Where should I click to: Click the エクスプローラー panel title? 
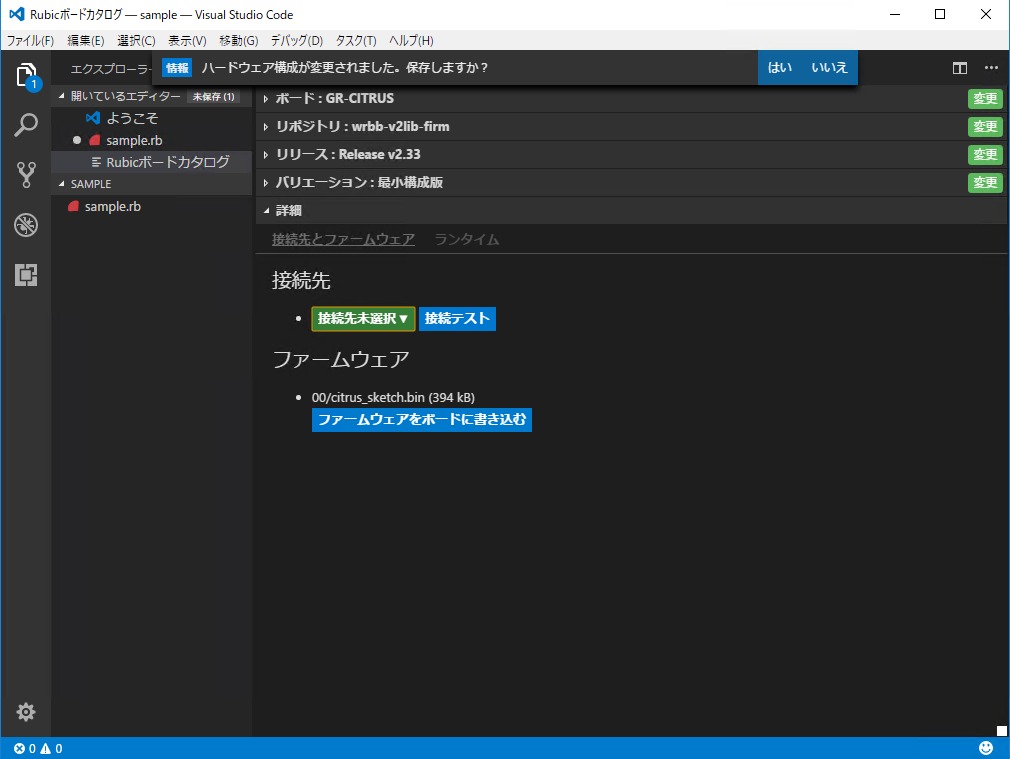point(111,68)
